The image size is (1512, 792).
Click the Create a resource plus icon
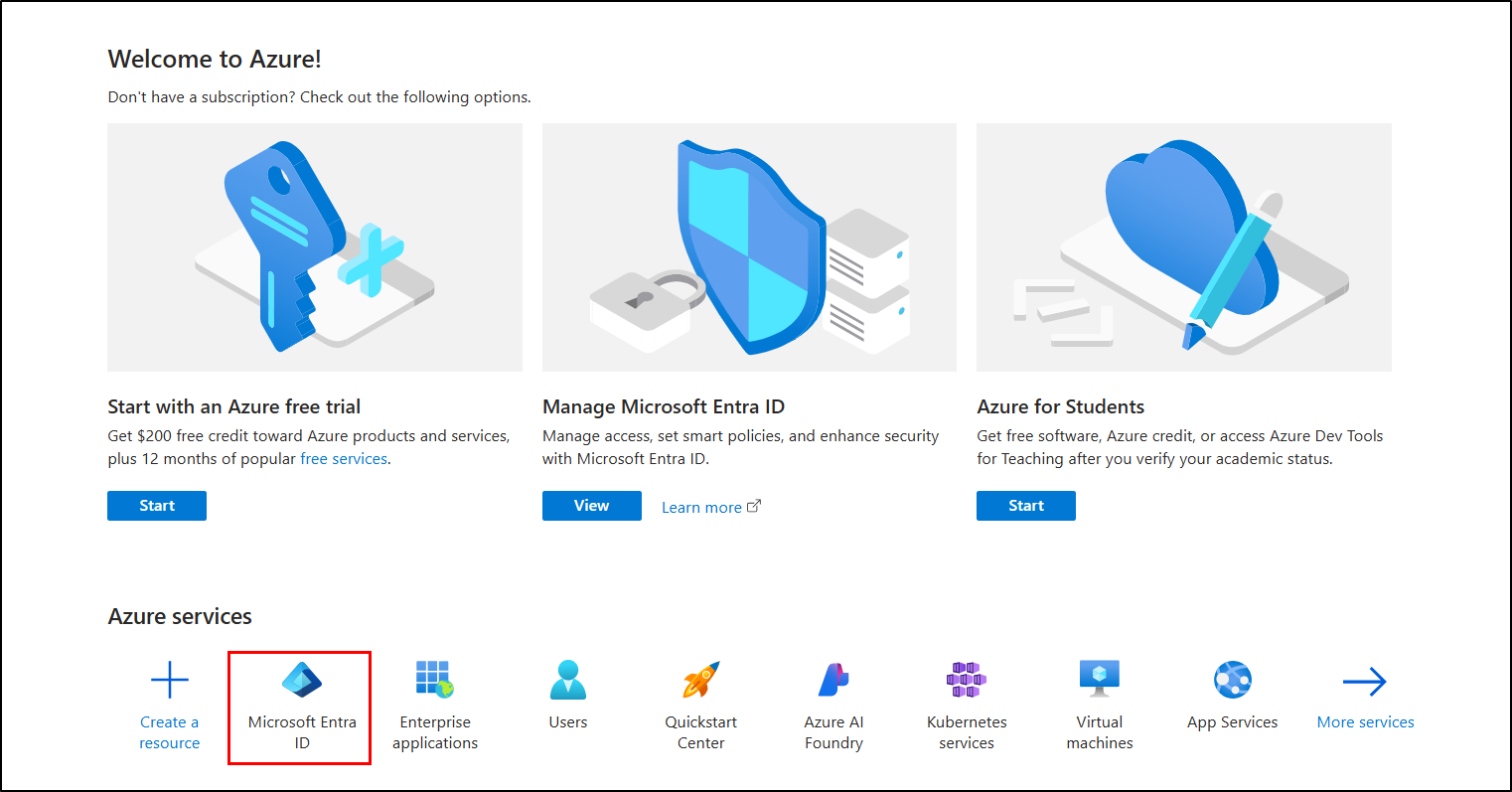[169, 680]
